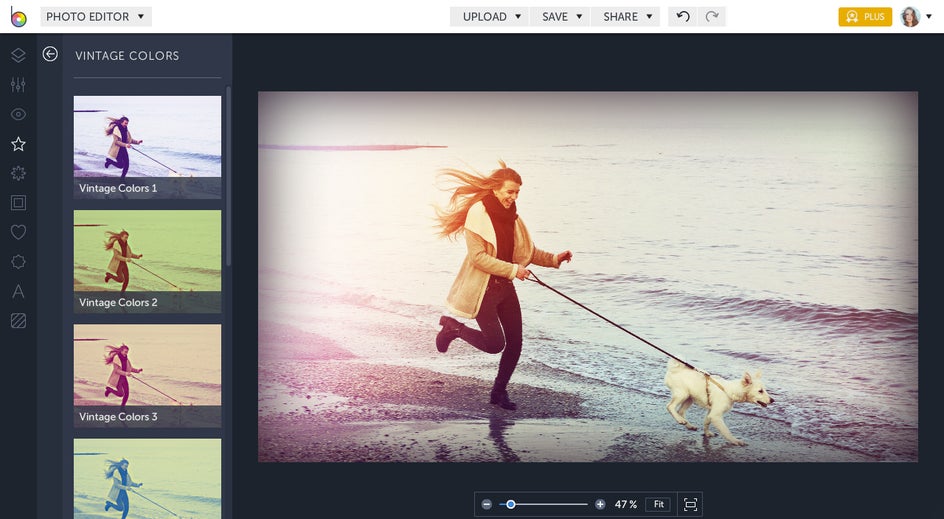Open the Touch Up eye icon
Viewport: 944px width, 519px height.
(x=18, y=114)
